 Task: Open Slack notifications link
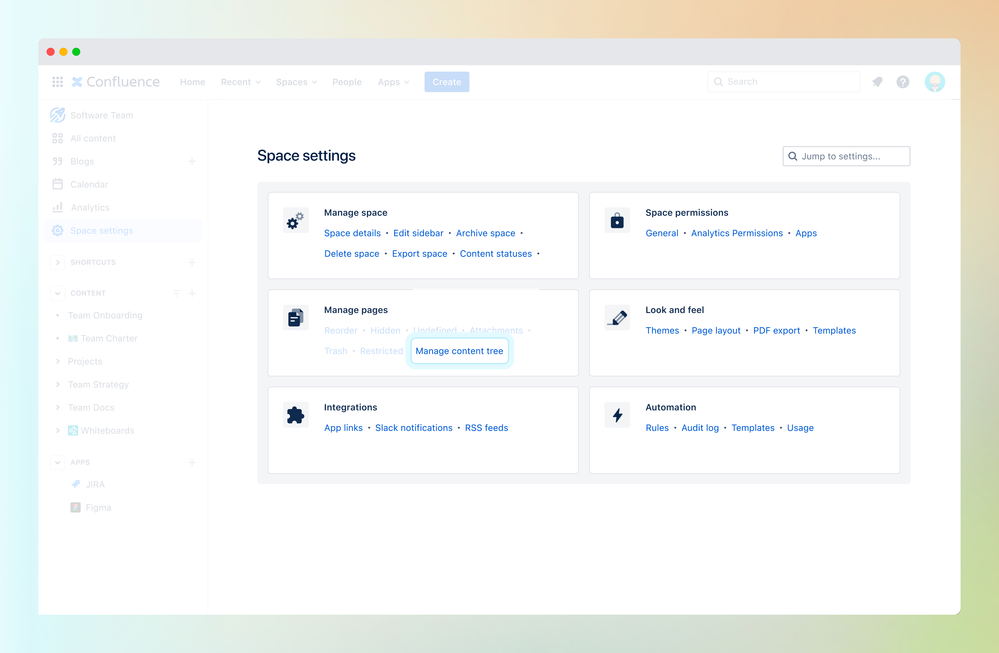413,427
